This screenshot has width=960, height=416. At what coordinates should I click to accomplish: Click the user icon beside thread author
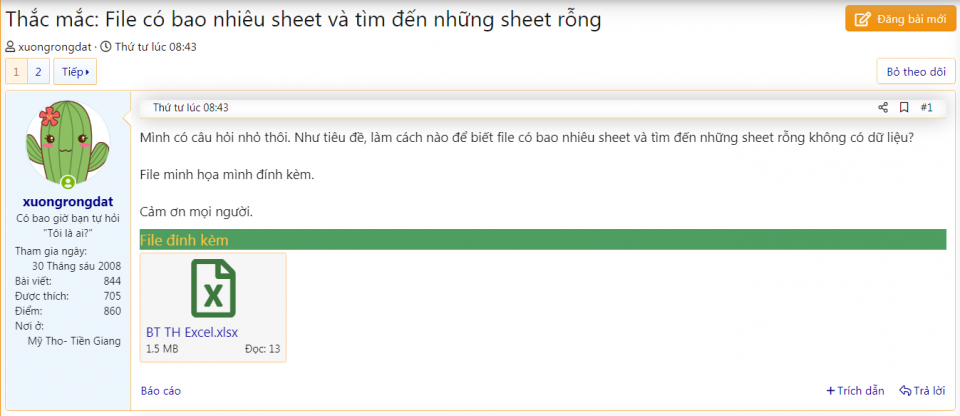pyautogui.click(x=10, y=47)
